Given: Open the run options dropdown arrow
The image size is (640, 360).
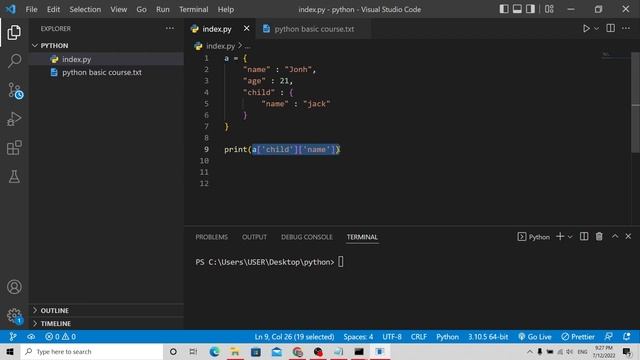Looking at the screenshot, I should tap(596, 29).
